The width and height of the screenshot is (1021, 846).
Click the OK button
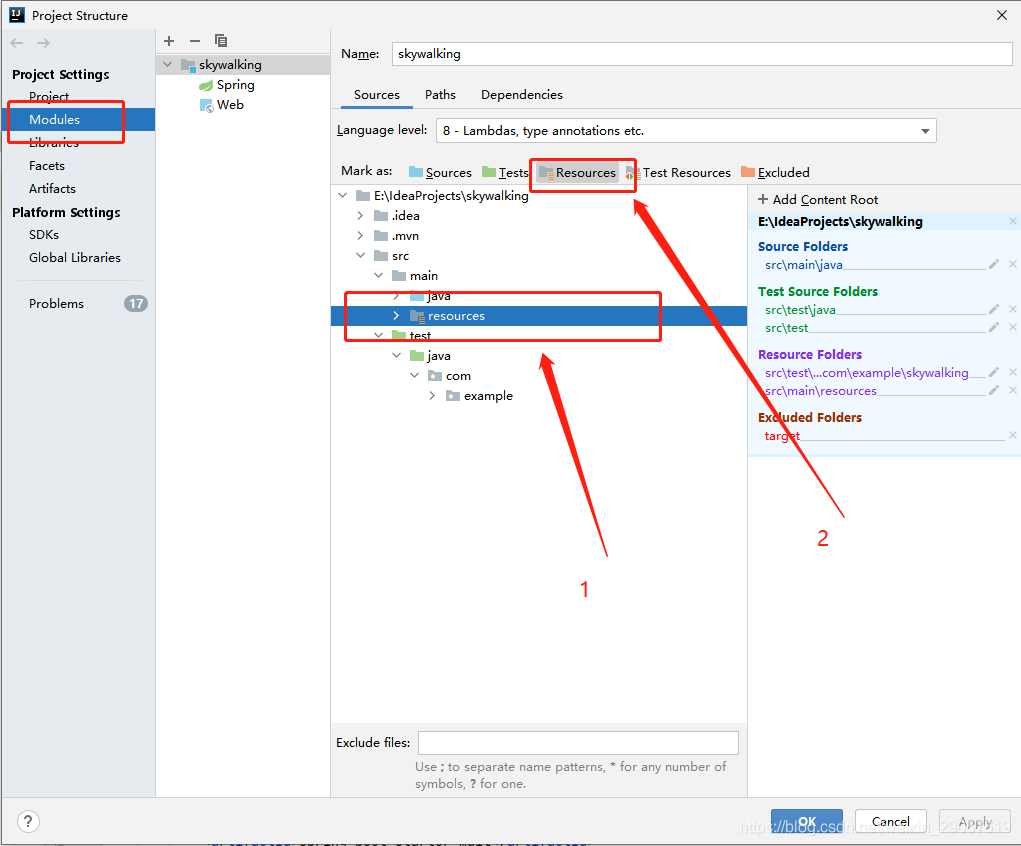(x=807, y=821)
